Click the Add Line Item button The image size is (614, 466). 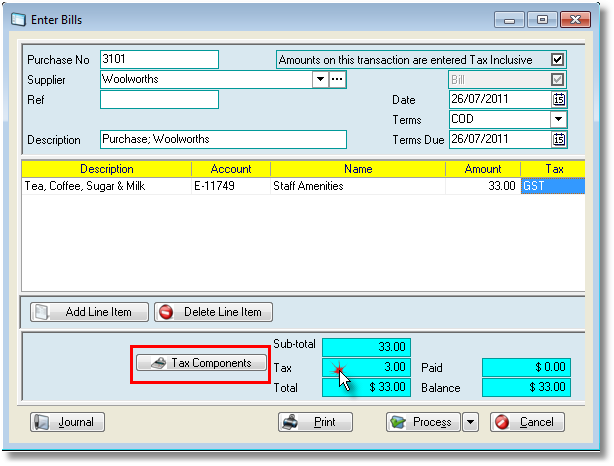(x=89, y=312)
